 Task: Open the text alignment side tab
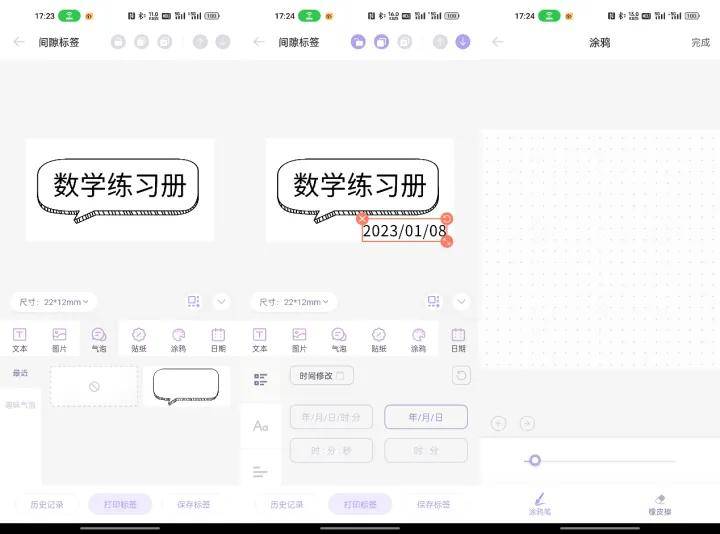tap(260, 471)
